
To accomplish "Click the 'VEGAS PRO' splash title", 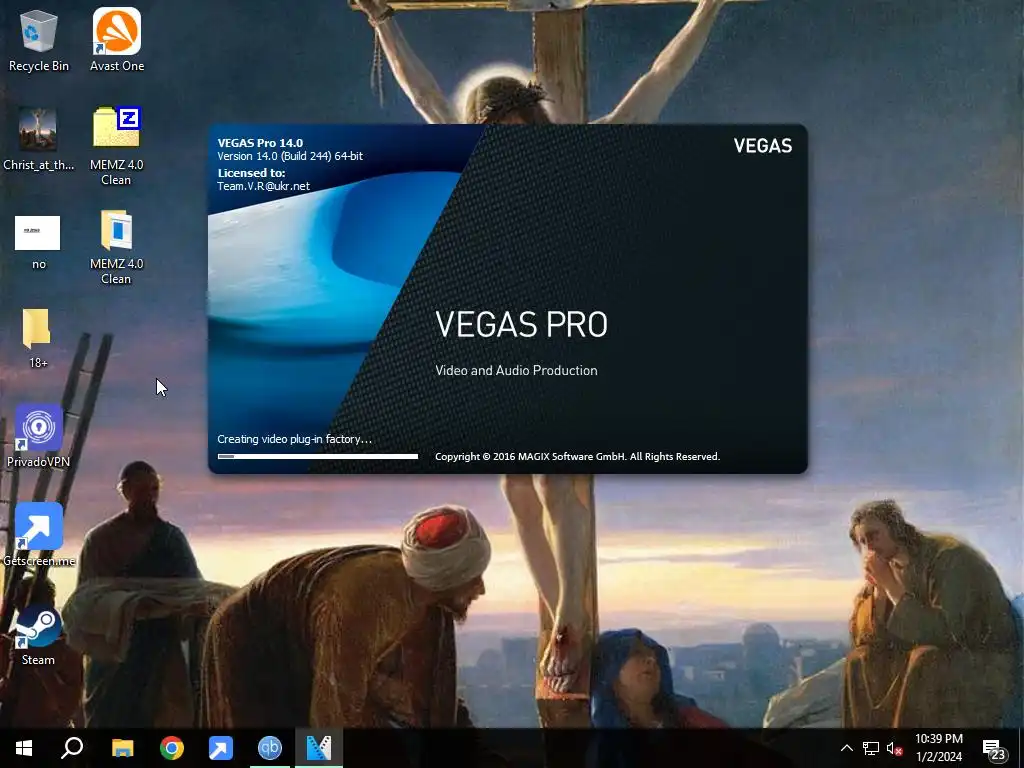I will [x=521, y=325].
